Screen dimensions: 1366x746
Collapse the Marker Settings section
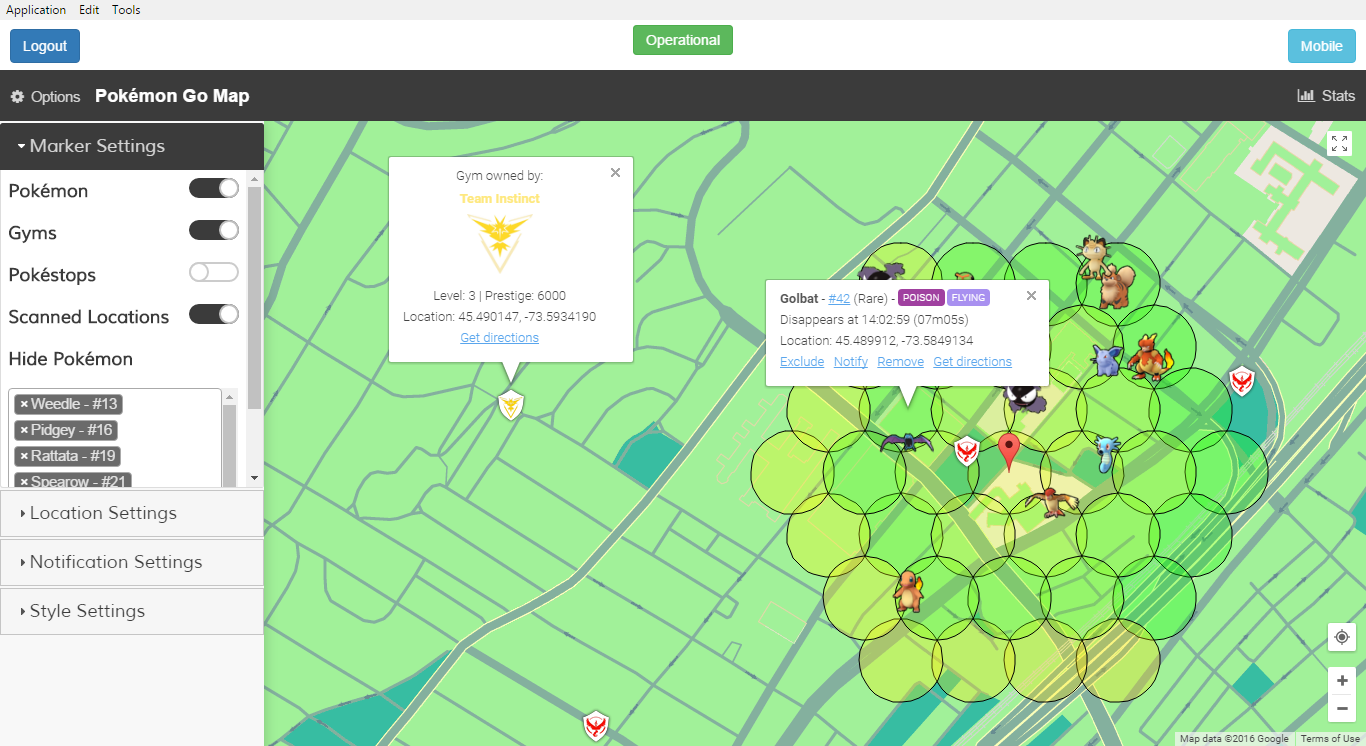tap(97, 146)
